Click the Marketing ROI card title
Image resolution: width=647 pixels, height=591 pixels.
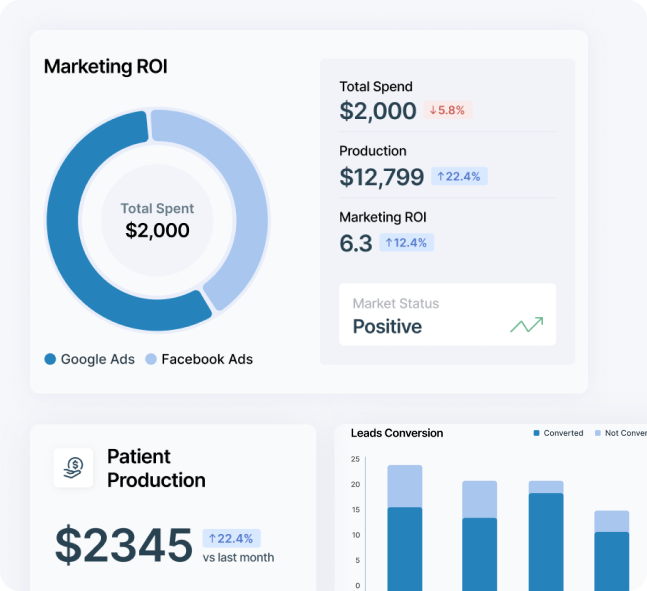coord(105,67)
